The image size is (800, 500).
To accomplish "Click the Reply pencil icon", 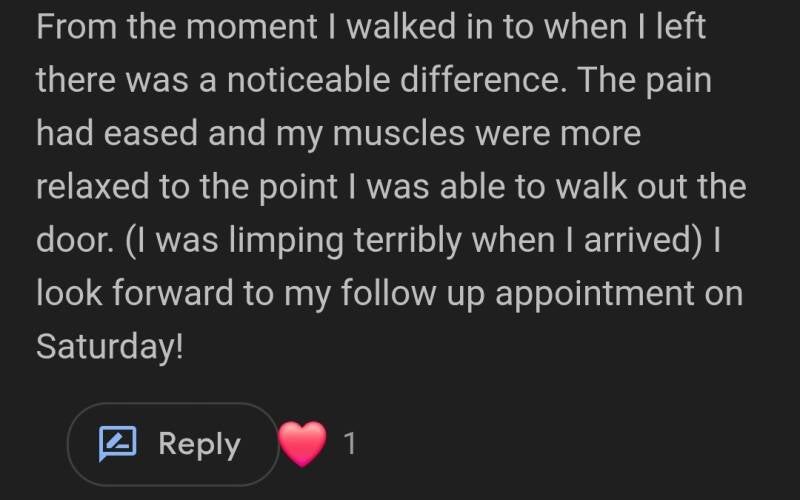I will click(x=117, y=444).
